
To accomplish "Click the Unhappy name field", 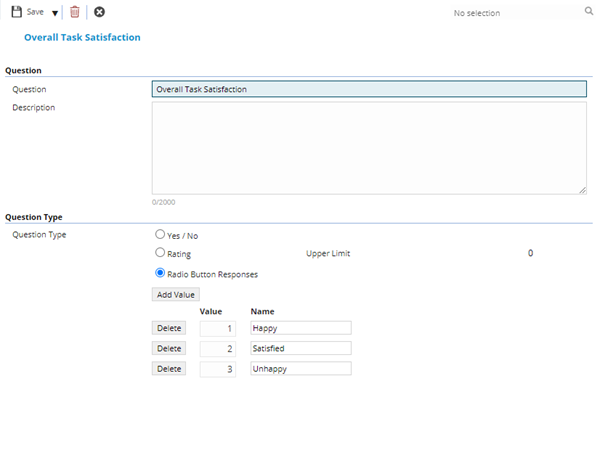I will [300, 369].
